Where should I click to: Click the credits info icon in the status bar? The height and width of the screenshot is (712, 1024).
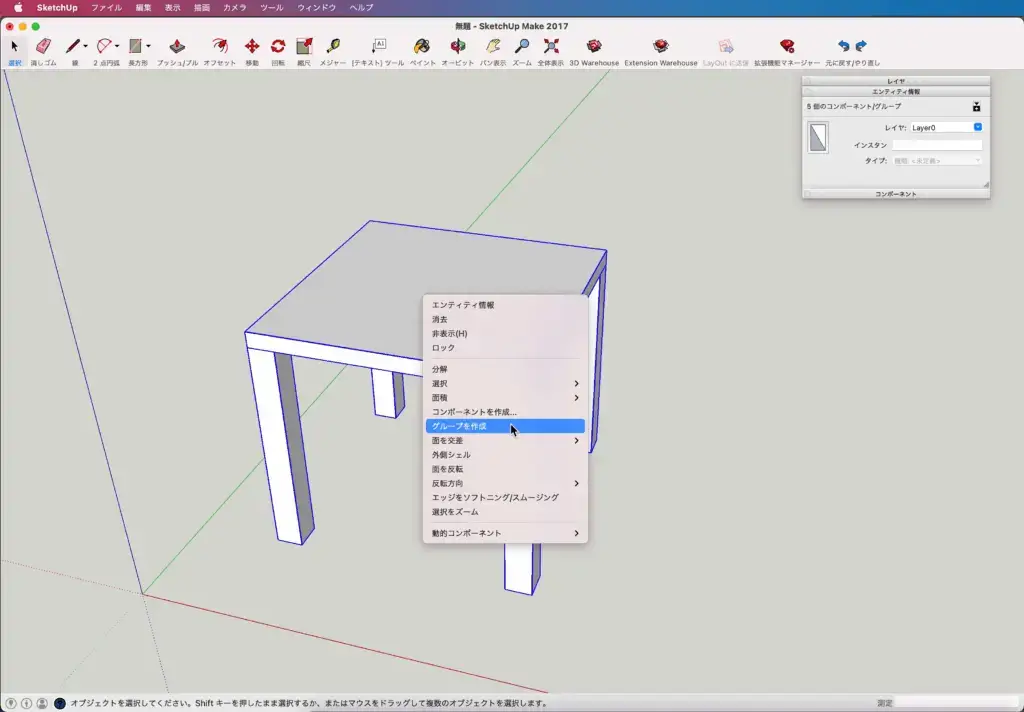[x=26, y=704]
